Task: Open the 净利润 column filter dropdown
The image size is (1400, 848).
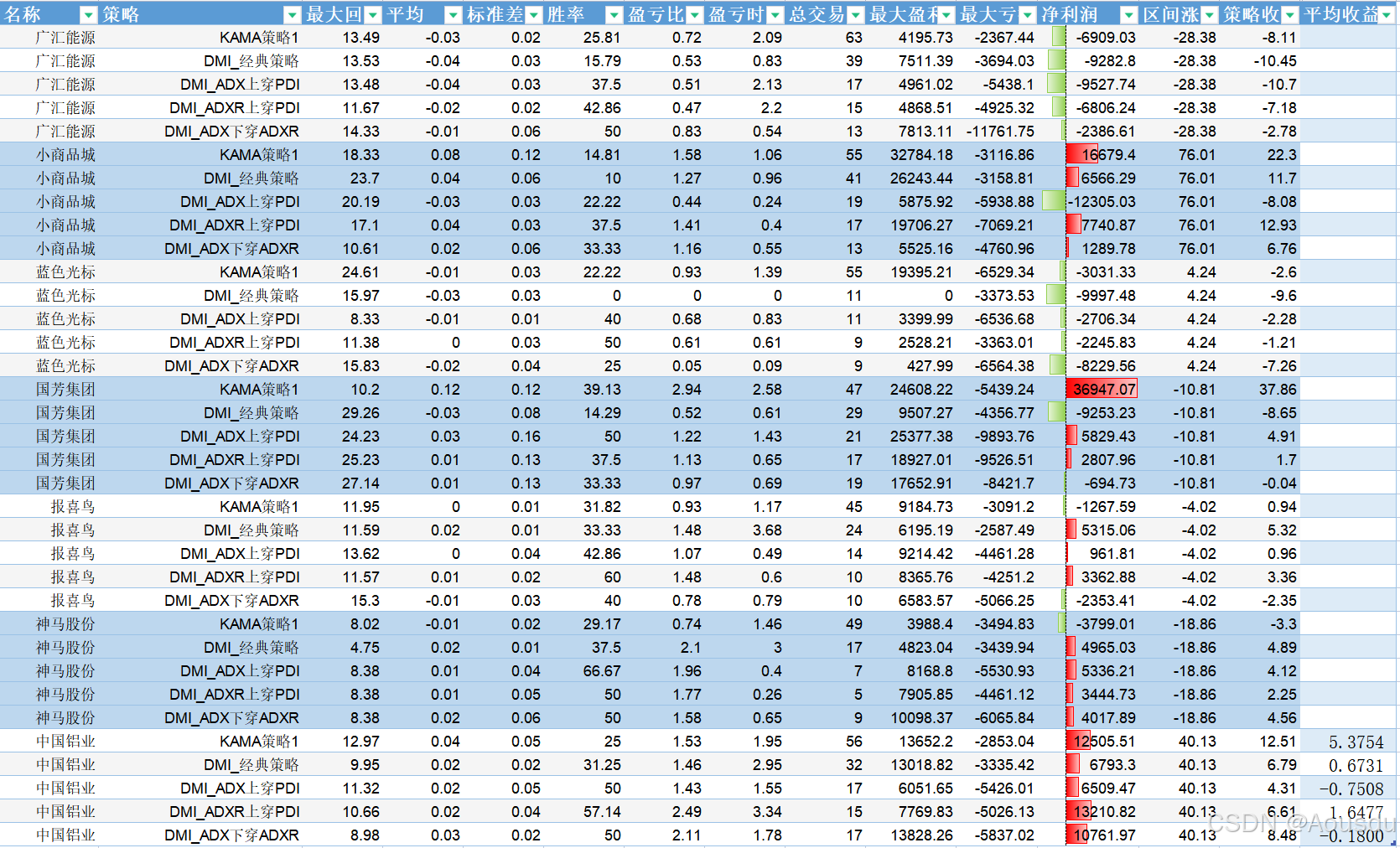Action: pyautogui.click(x=1129, y=15)
